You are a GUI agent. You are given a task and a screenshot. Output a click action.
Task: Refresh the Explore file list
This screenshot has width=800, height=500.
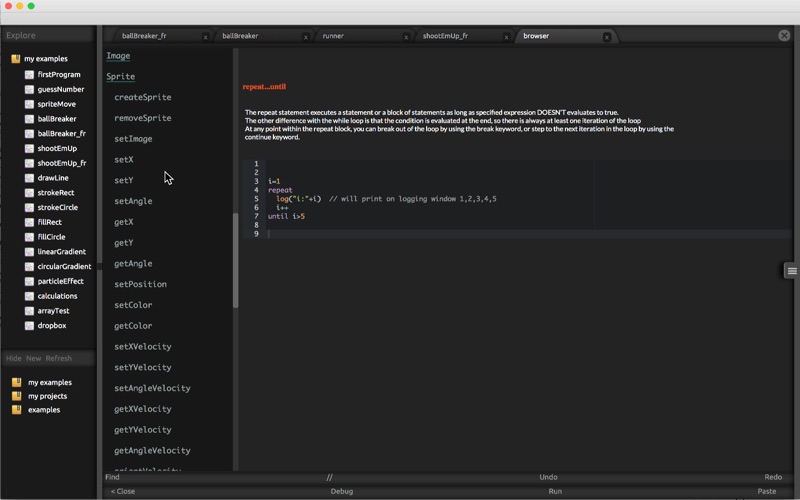pos(59,358)
